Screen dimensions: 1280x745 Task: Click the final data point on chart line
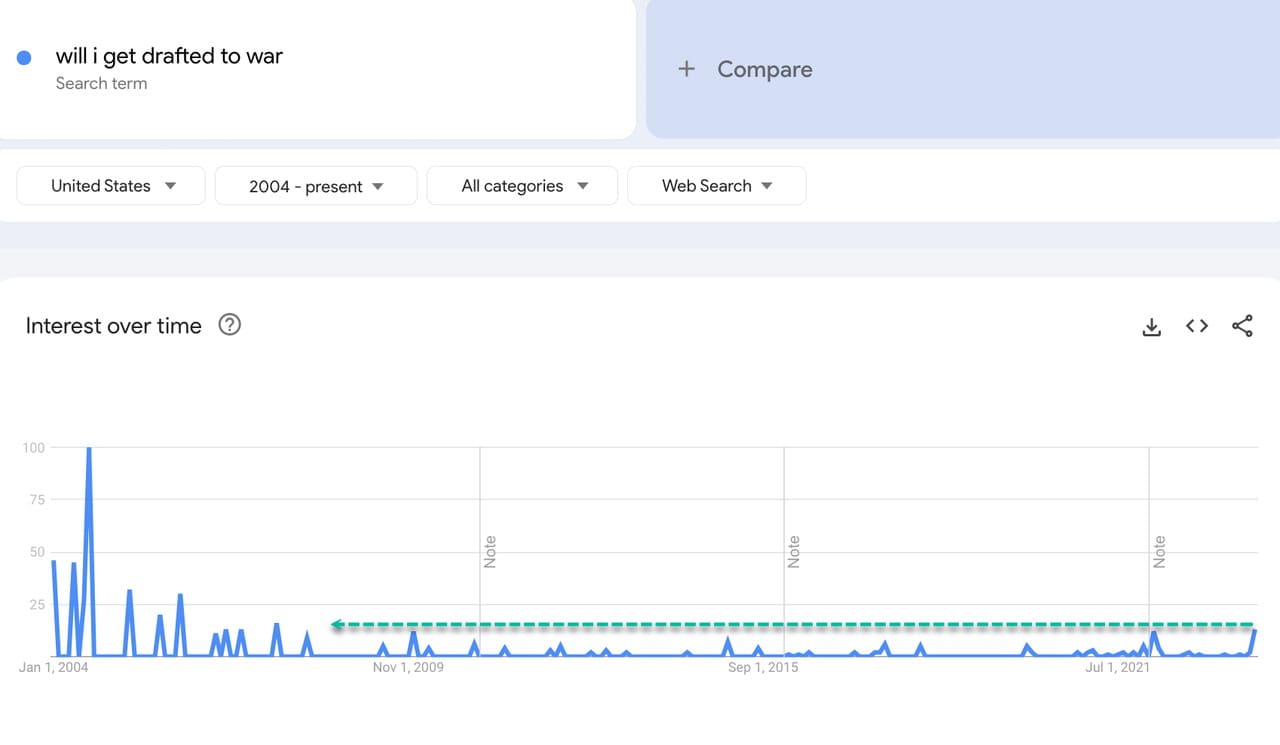coord(1254,631)
